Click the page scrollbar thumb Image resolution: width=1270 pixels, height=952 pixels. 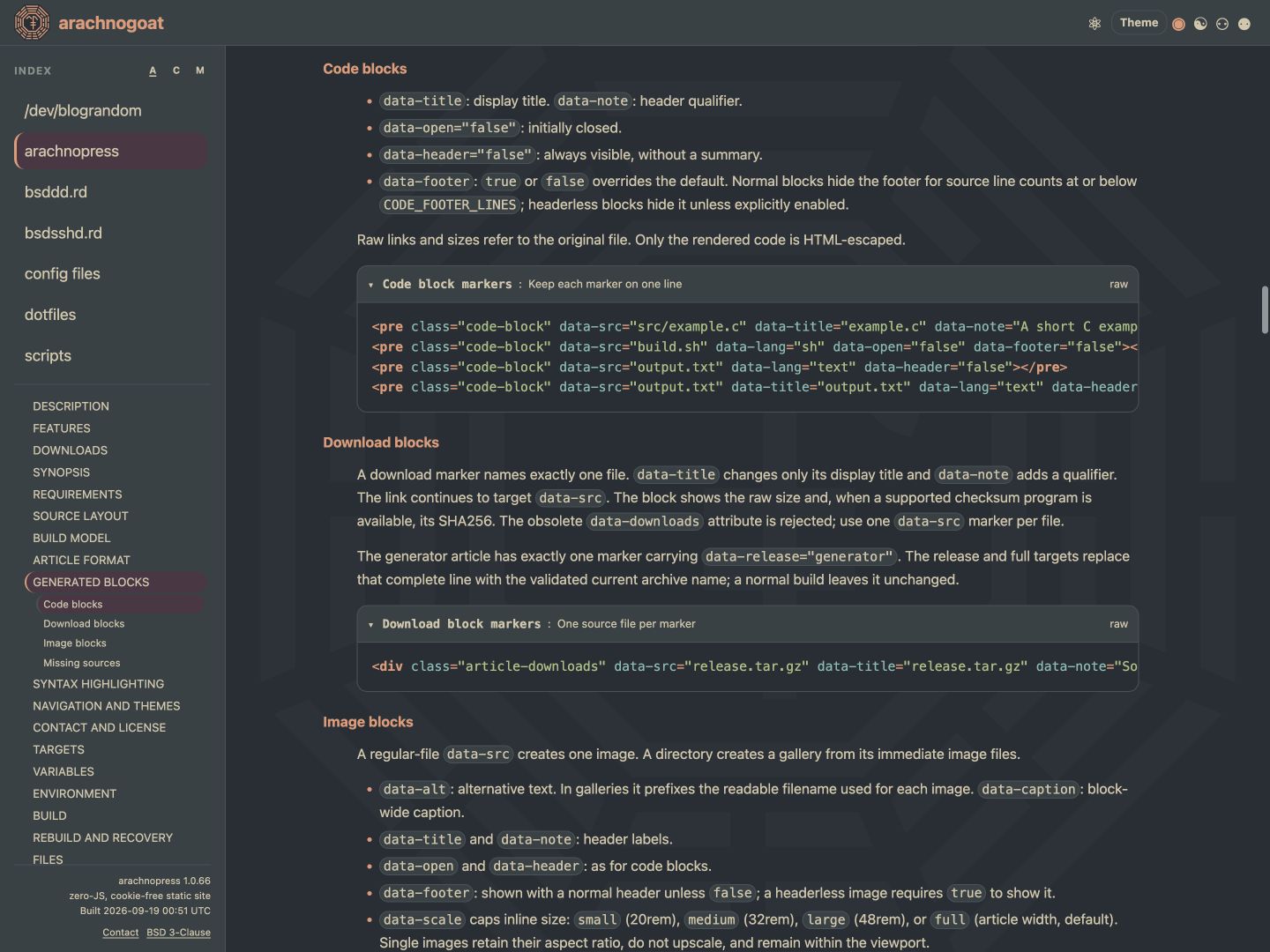(x=1265, y=309)
